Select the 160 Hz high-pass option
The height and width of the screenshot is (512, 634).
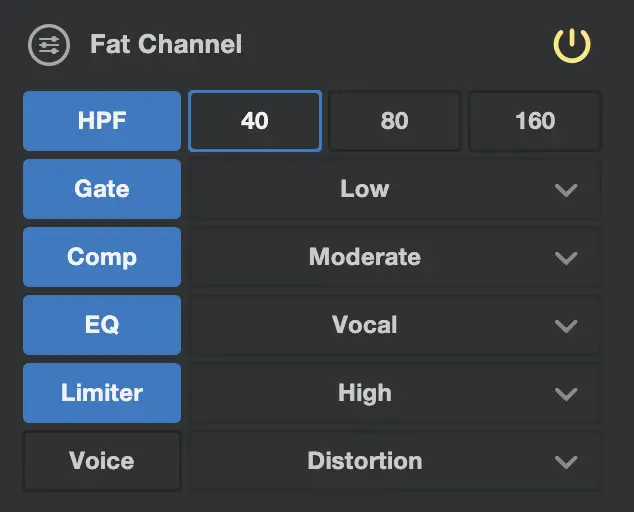click(x=535, y=121)
